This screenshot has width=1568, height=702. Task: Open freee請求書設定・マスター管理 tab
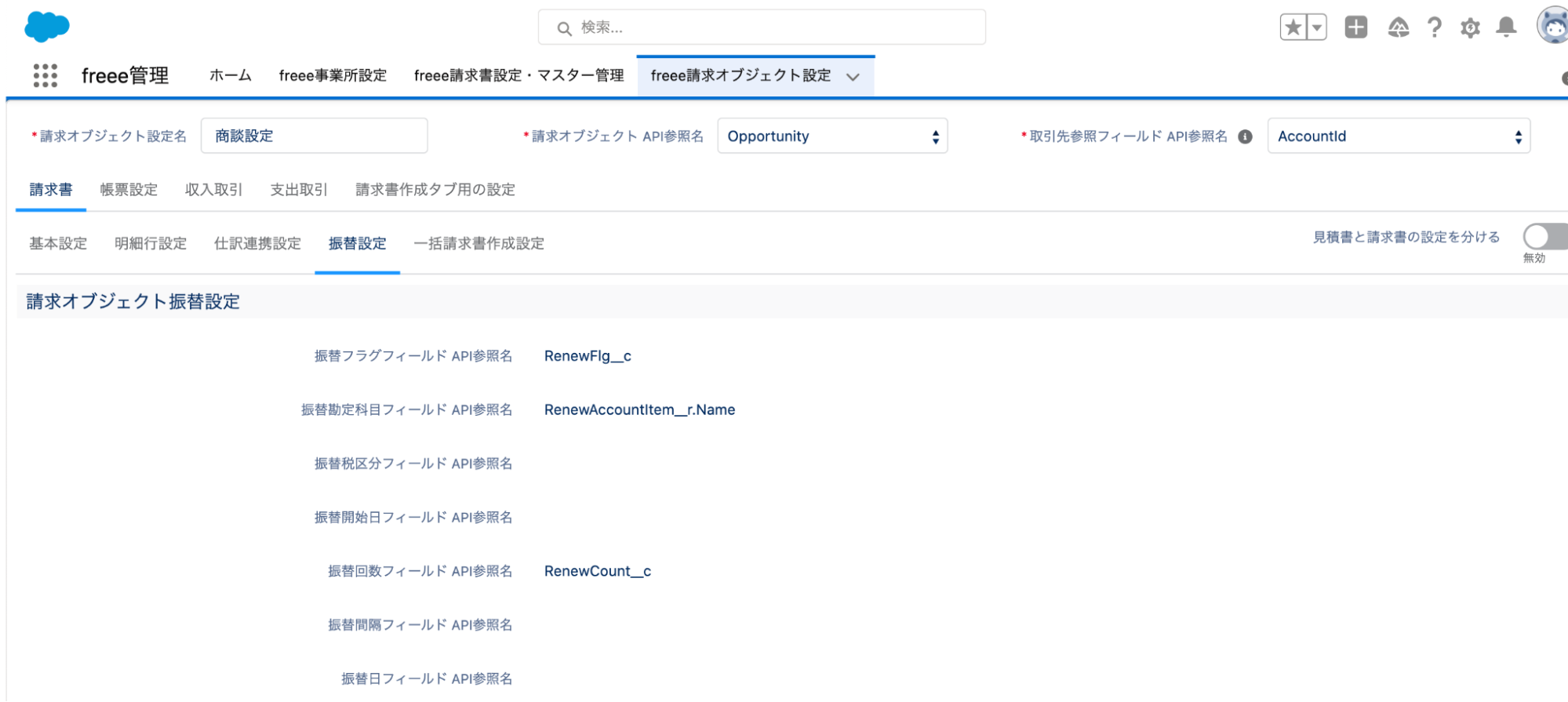pos(519,75)
